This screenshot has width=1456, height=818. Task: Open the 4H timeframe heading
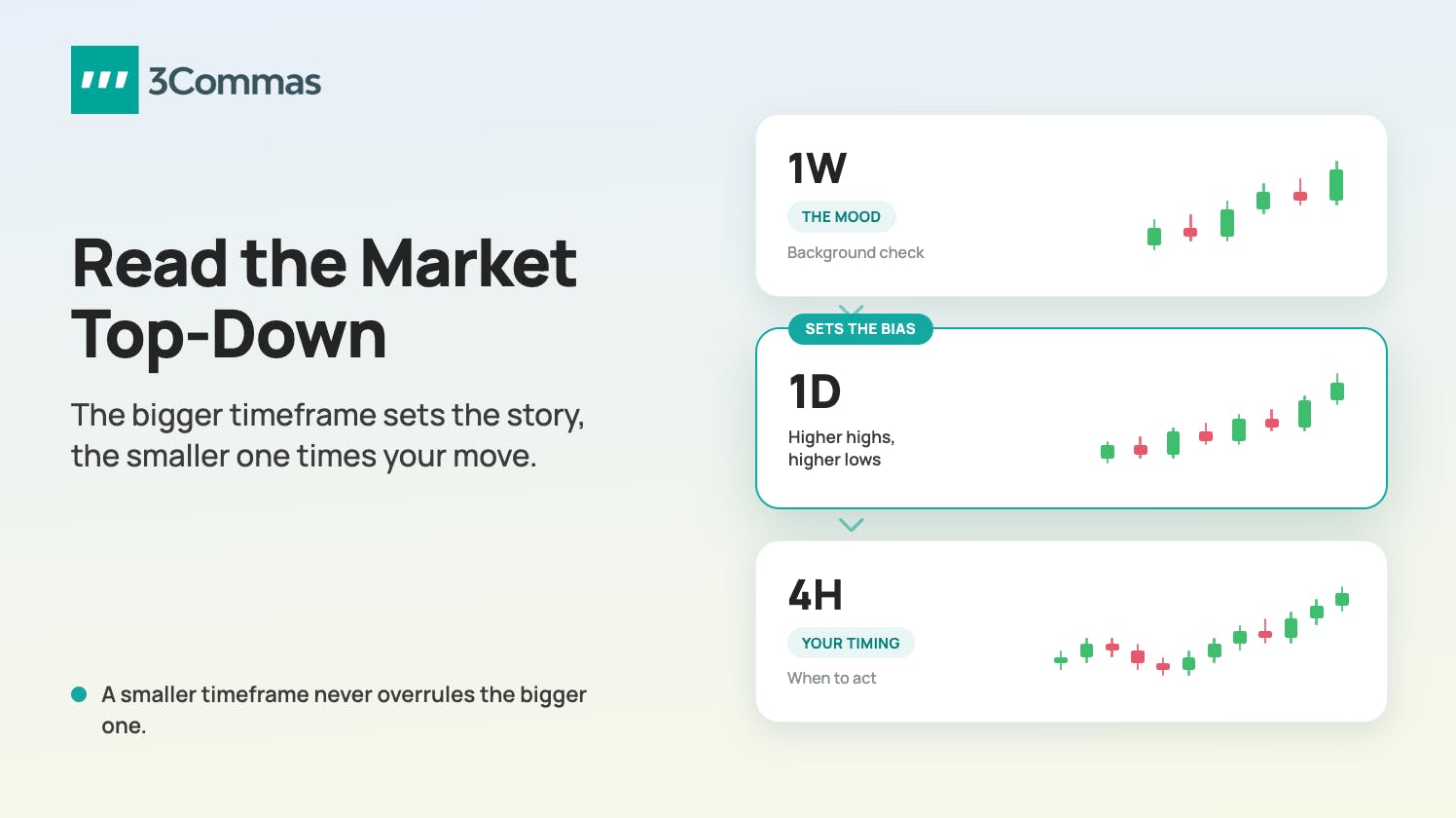[816, 595]
